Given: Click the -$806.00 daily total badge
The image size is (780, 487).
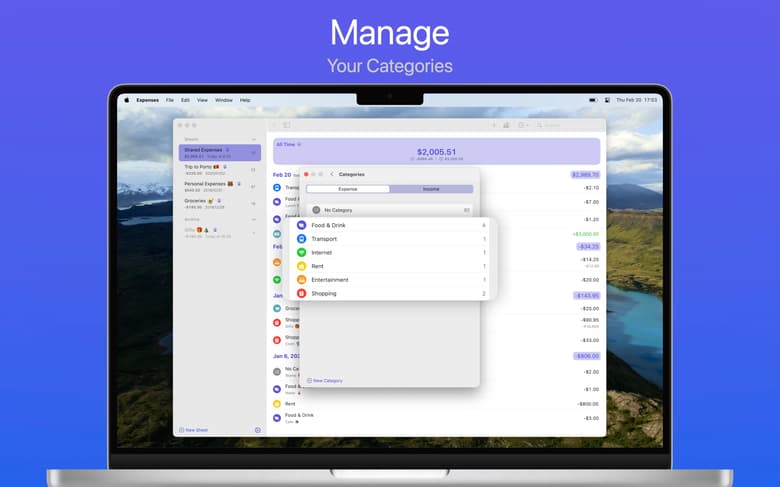Looking at the screenshot, I should 587,356.
